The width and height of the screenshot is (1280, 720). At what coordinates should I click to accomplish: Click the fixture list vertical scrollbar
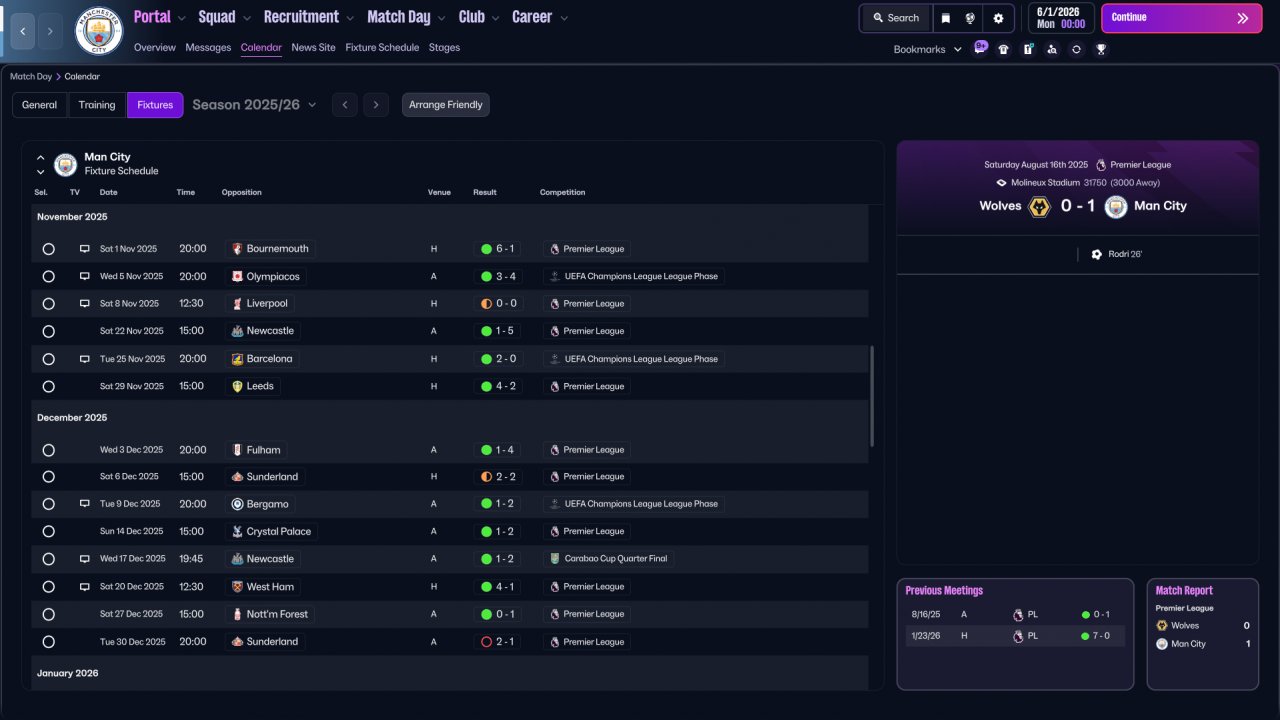pyautogui.click(x=873, y=397)
